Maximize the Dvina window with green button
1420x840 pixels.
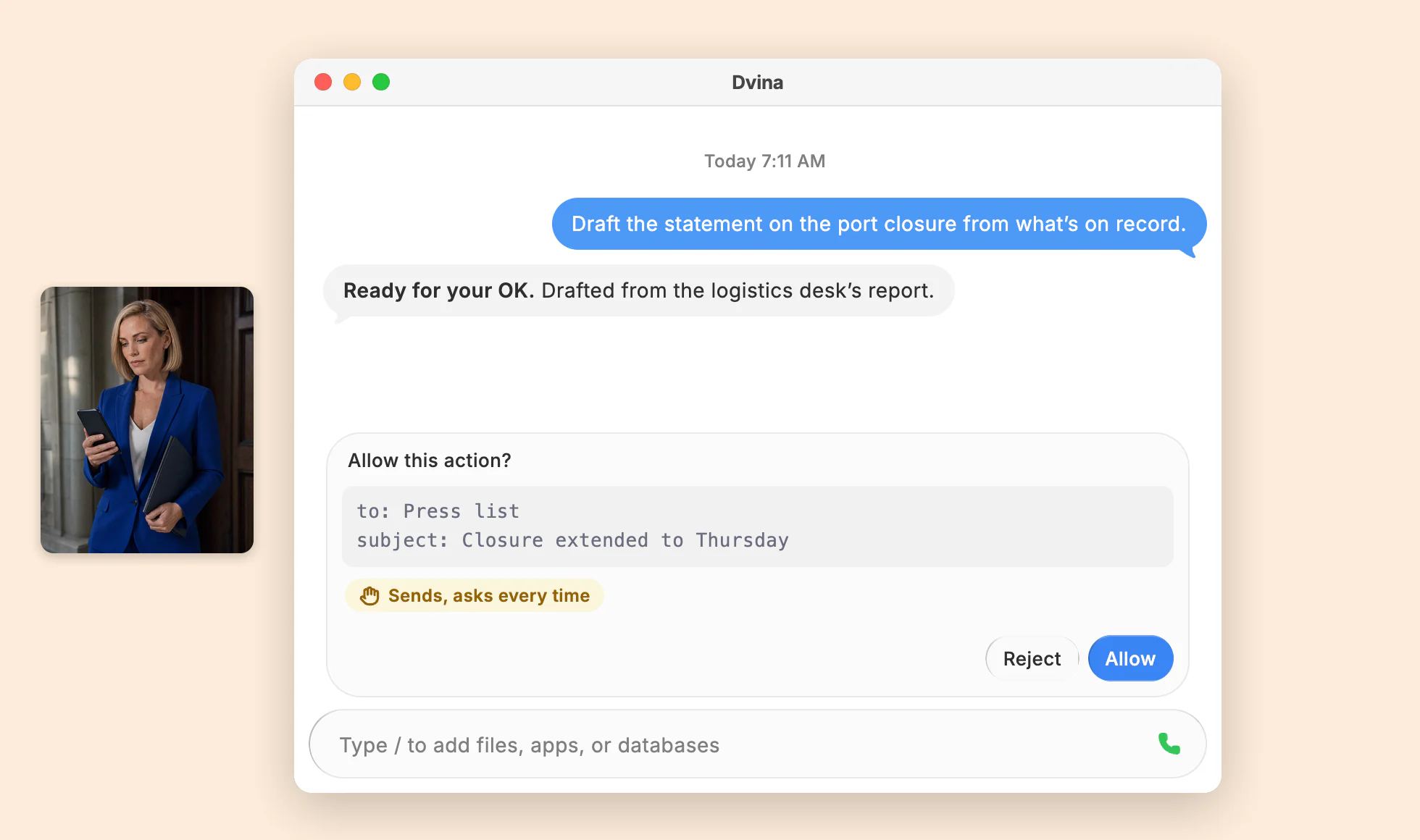381,82
